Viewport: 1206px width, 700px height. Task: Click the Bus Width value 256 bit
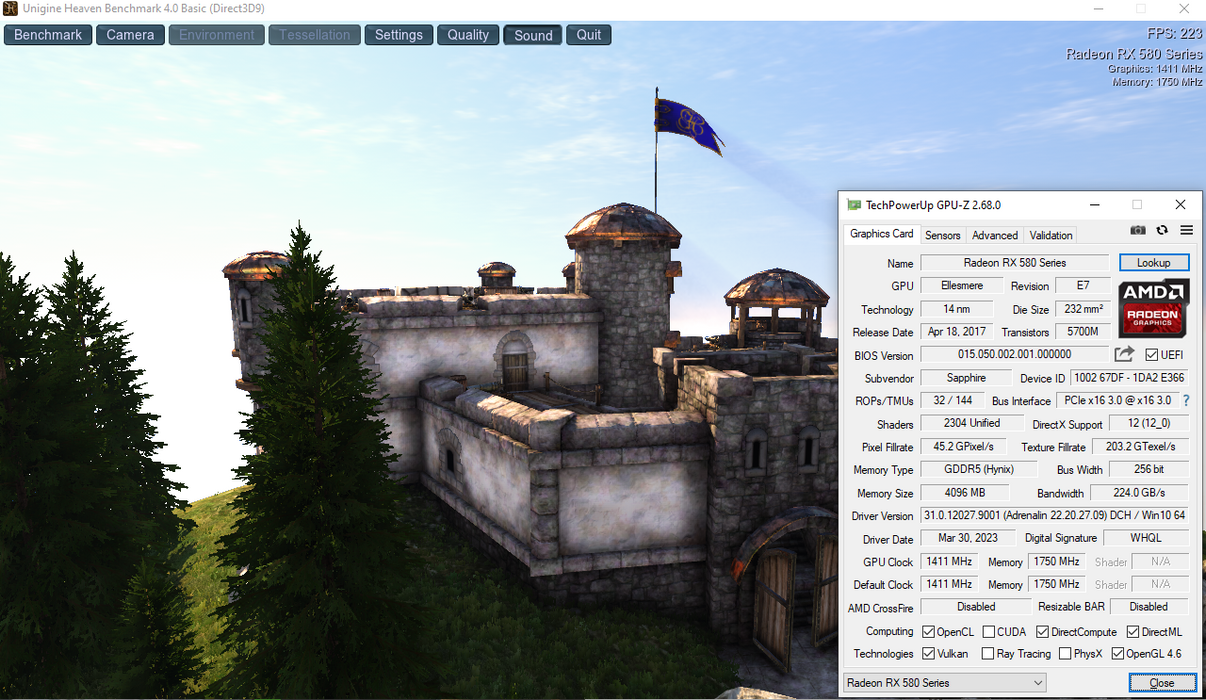point(1150,470)
